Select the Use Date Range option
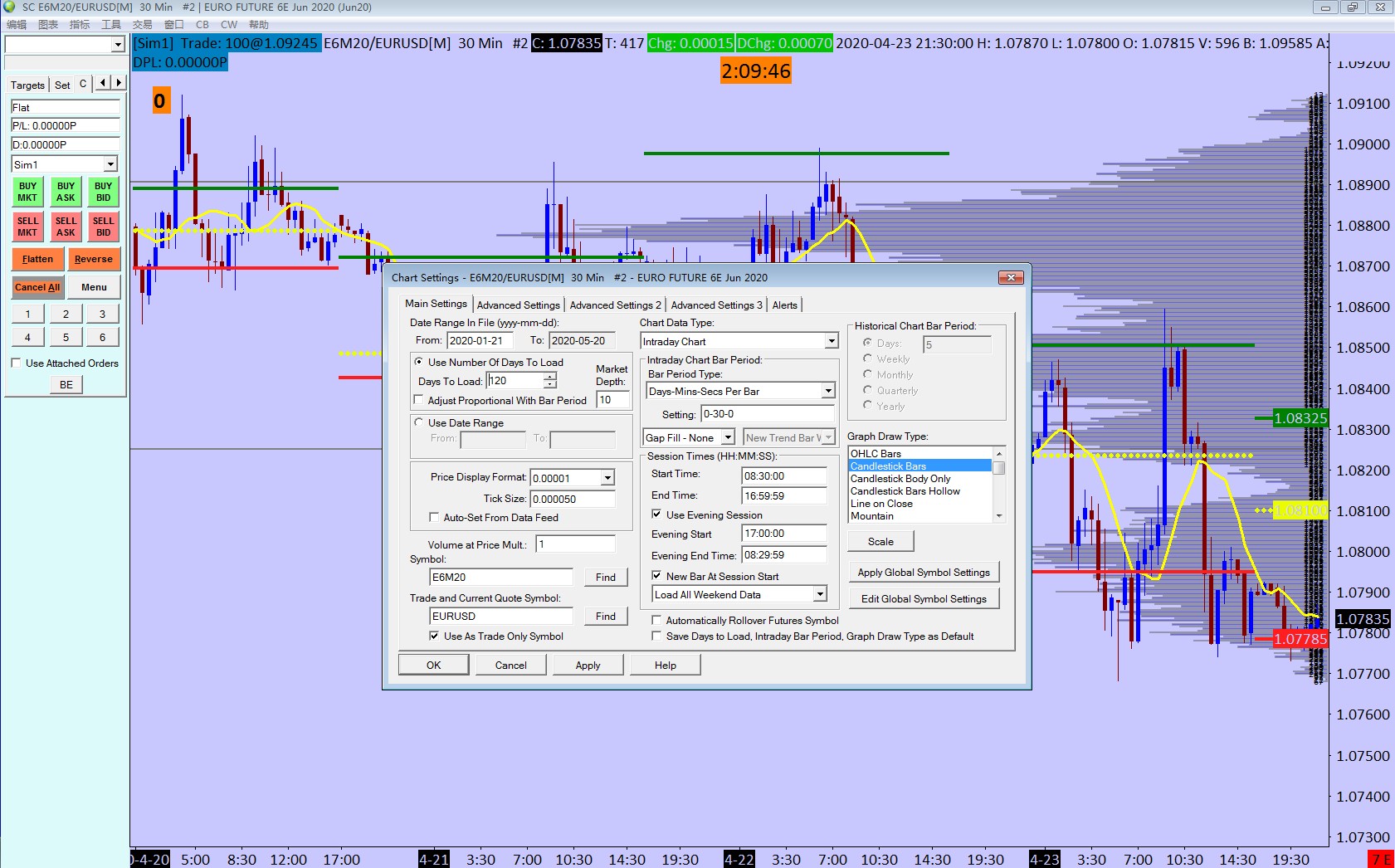1395x868 pixels. [x=418, y=422]
